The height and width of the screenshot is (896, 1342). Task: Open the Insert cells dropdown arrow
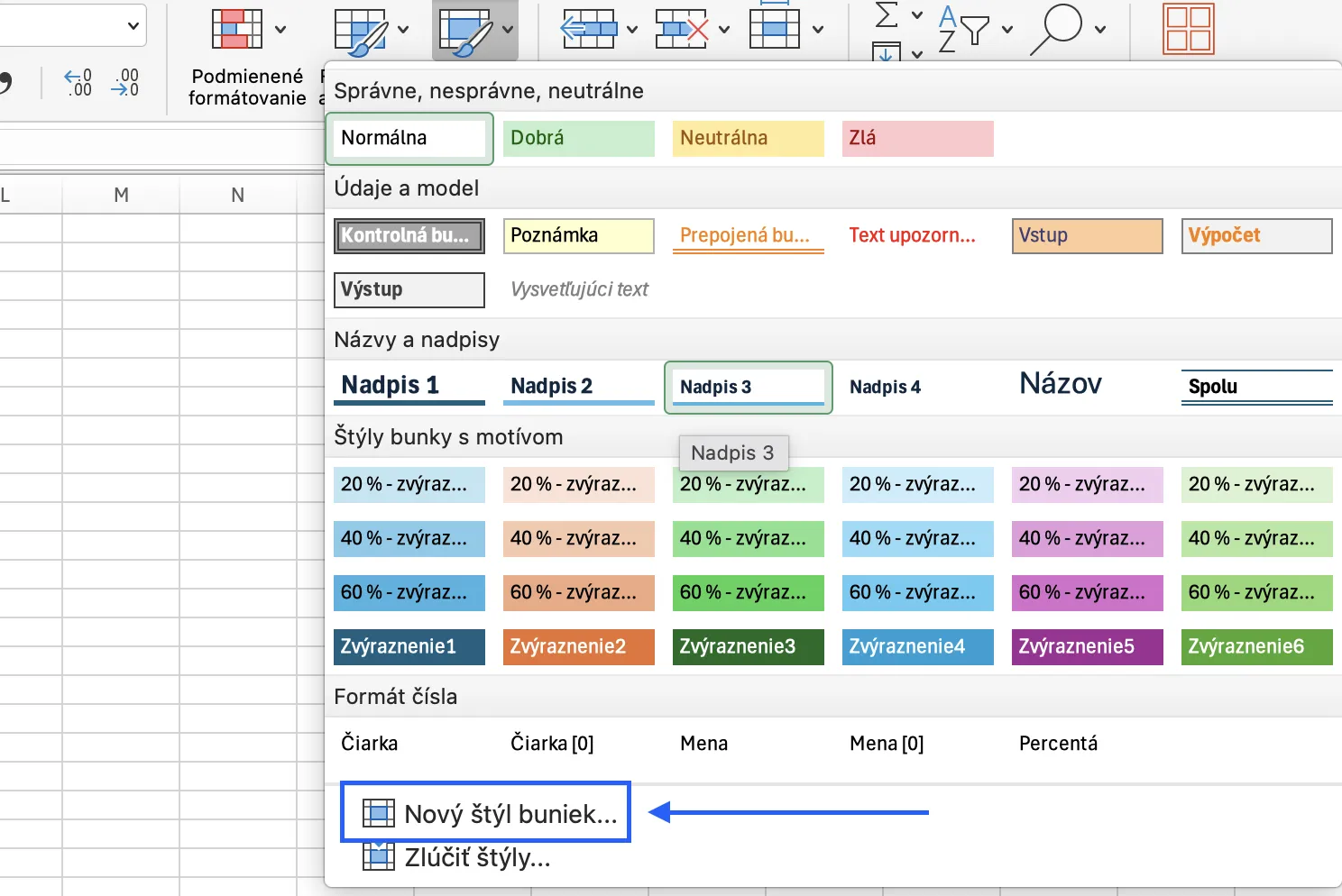point(632,29)
